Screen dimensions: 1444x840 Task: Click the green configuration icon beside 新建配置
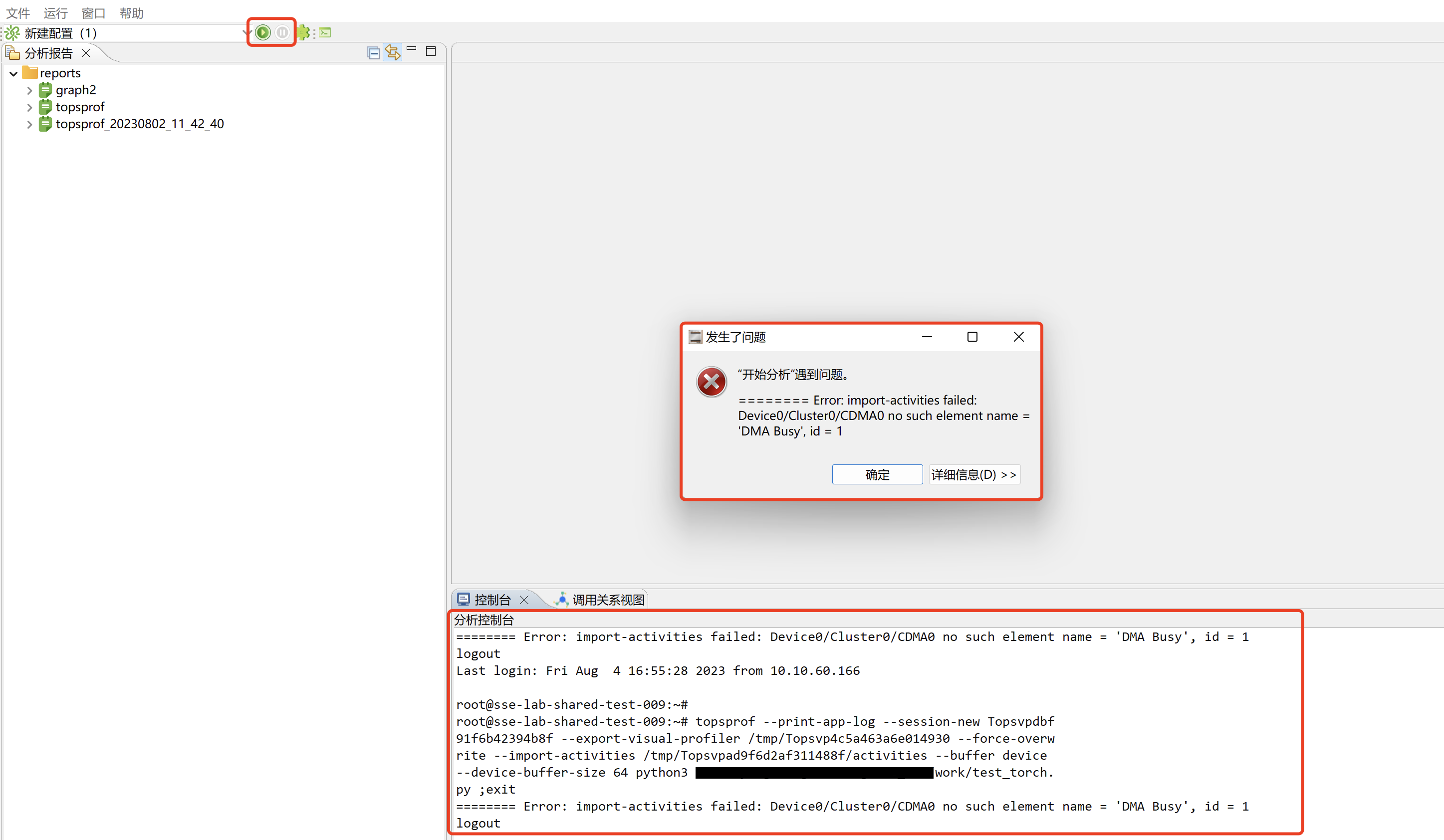[12, 32]
